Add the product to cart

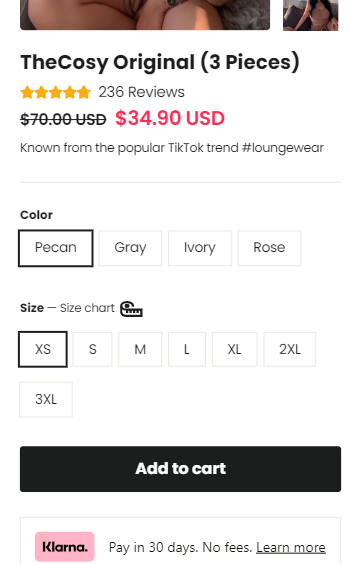180,469
